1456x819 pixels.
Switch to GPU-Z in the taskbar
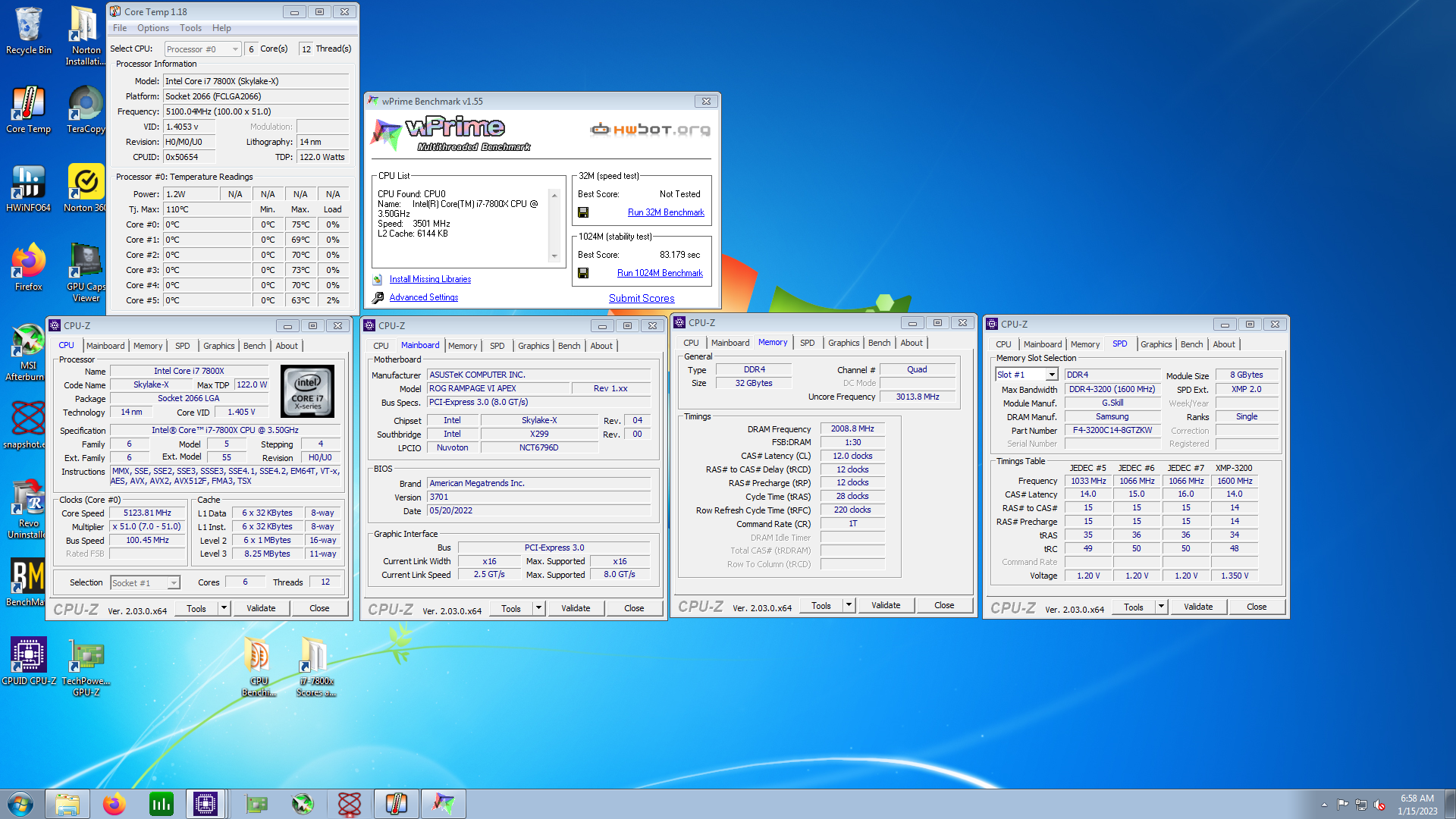pos(256,804)
